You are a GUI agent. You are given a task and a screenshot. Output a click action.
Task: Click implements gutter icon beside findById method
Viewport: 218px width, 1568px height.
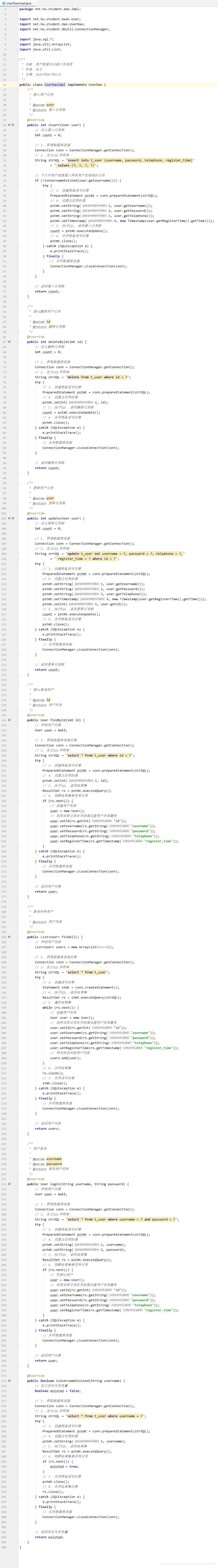pyautogui.click(x=9, y=720)
